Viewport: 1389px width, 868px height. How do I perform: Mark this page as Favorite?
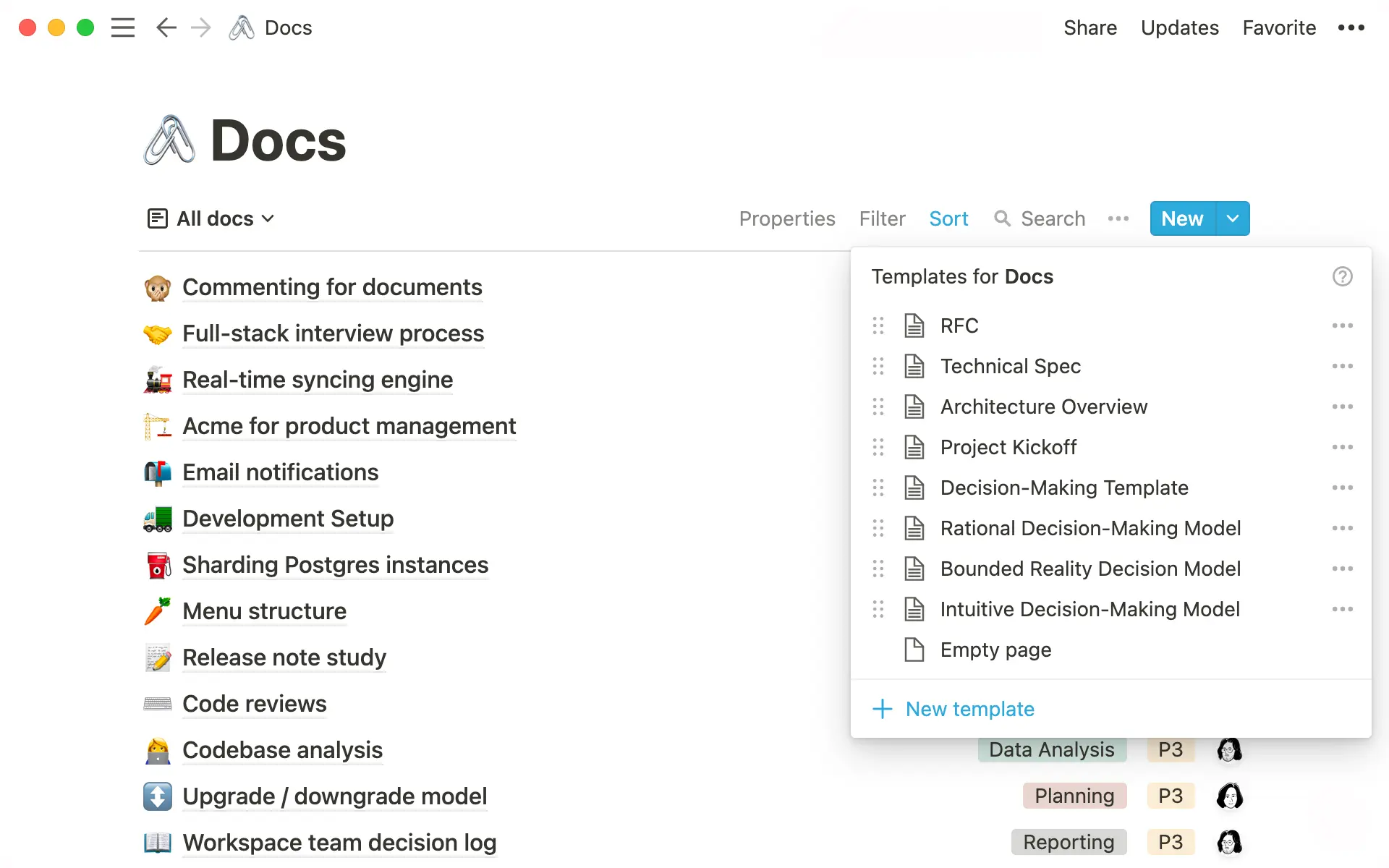point(1279,27)
